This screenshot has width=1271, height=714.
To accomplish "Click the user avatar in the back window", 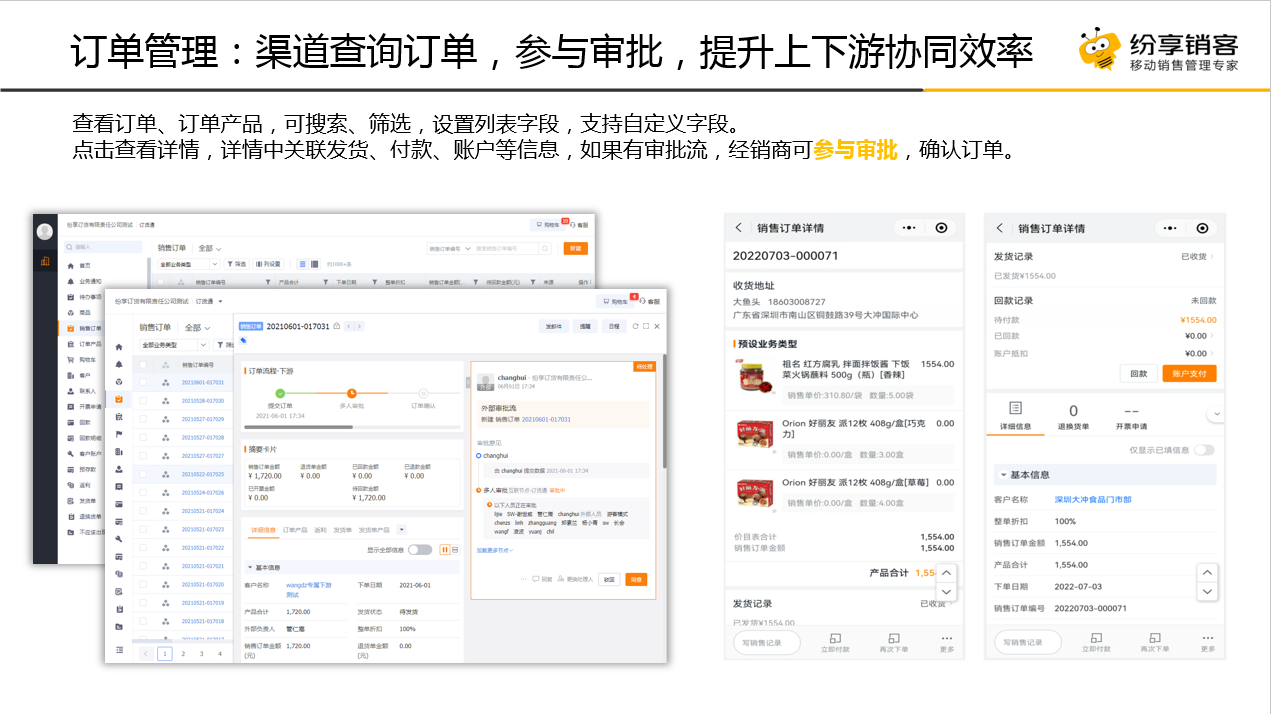I will point(44,232).
